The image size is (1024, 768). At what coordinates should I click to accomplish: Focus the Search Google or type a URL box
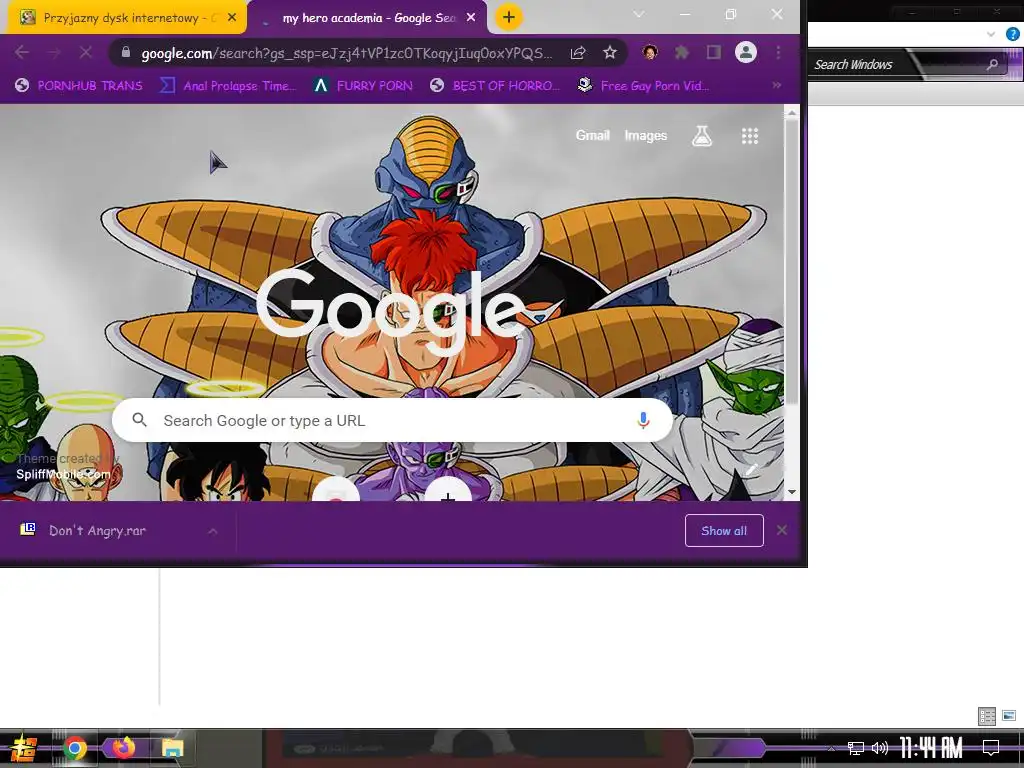point(392,420)
